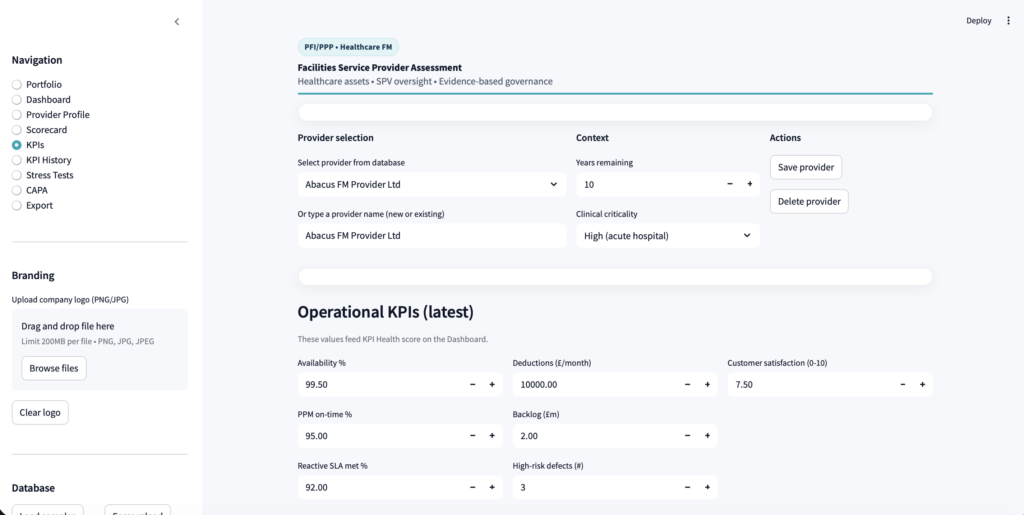Click the provider name text field
The image size is (1024, 515).
[431, 236]
